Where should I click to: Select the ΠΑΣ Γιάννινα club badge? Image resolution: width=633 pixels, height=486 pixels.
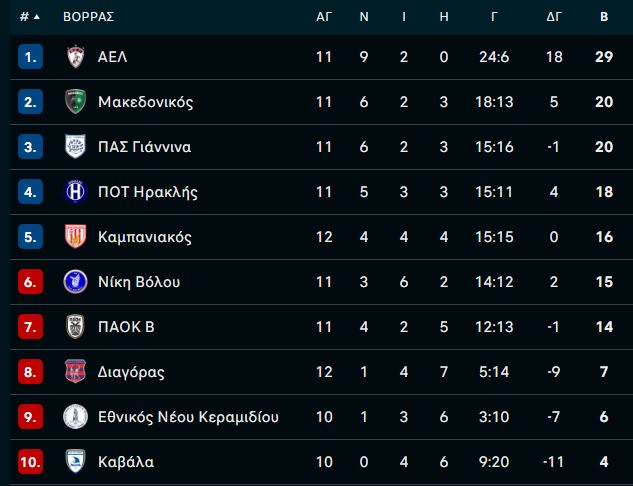click(x=75, y=147)
